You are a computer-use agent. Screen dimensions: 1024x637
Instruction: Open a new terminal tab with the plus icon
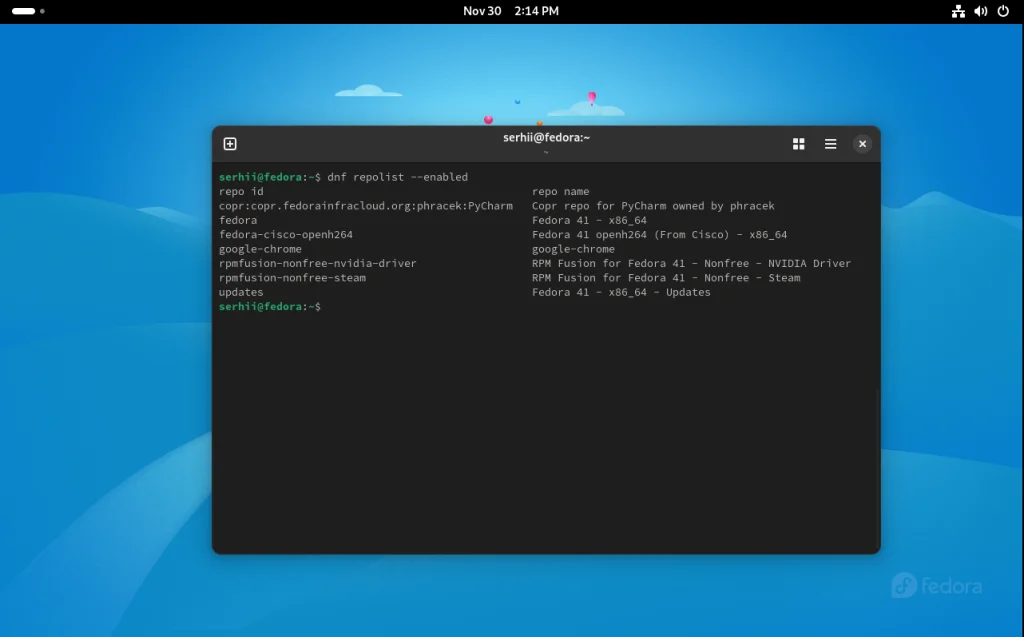[230, 143]
